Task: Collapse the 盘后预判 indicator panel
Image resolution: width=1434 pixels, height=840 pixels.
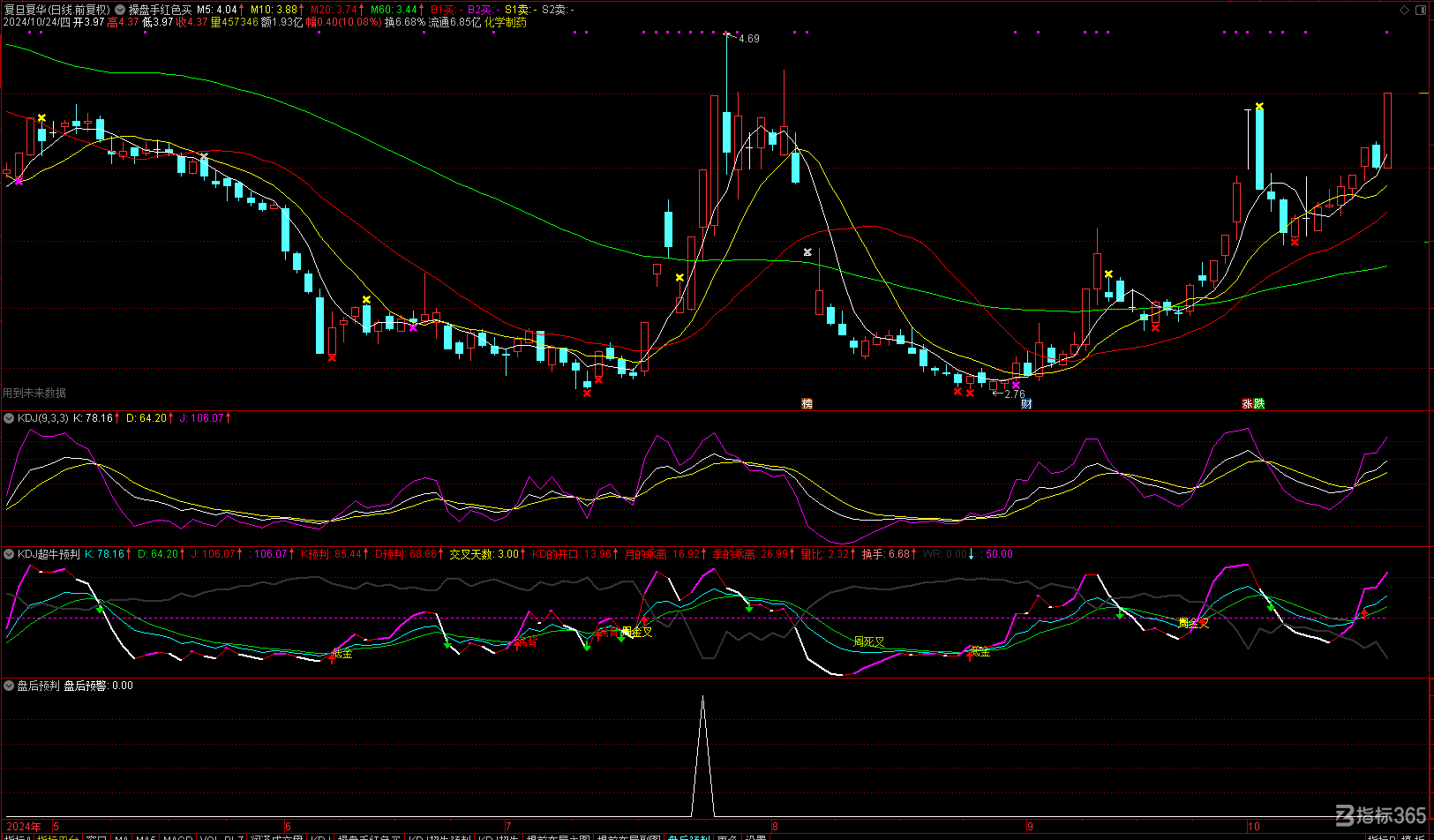Action: pos(9,686)
